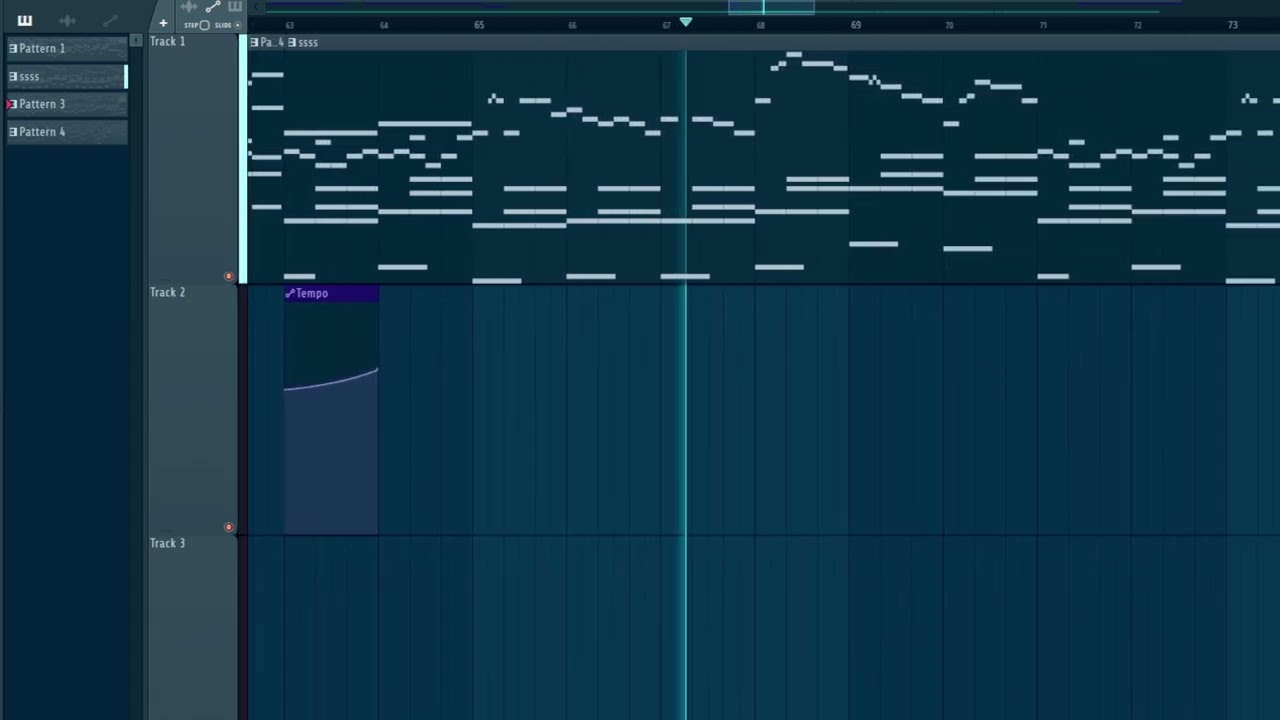Select Pattern 4 in the picker
The width and height of the screenshot is (1280, 720).
pos(67,132)
